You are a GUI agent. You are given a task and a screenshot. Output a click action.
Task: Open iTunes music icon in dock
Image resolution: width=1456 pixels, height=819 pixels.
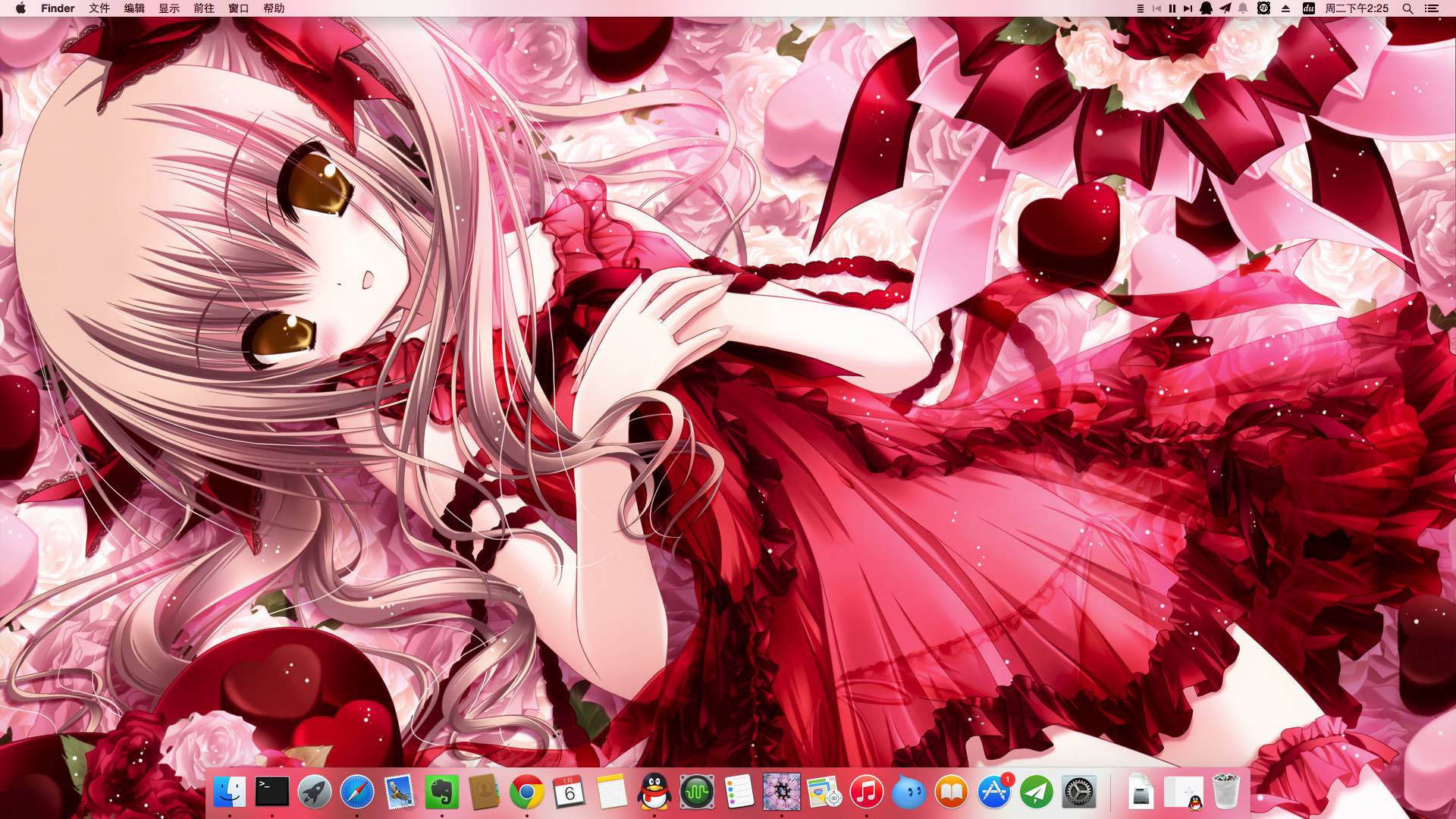pyautogui.click(x=866, y=792)
